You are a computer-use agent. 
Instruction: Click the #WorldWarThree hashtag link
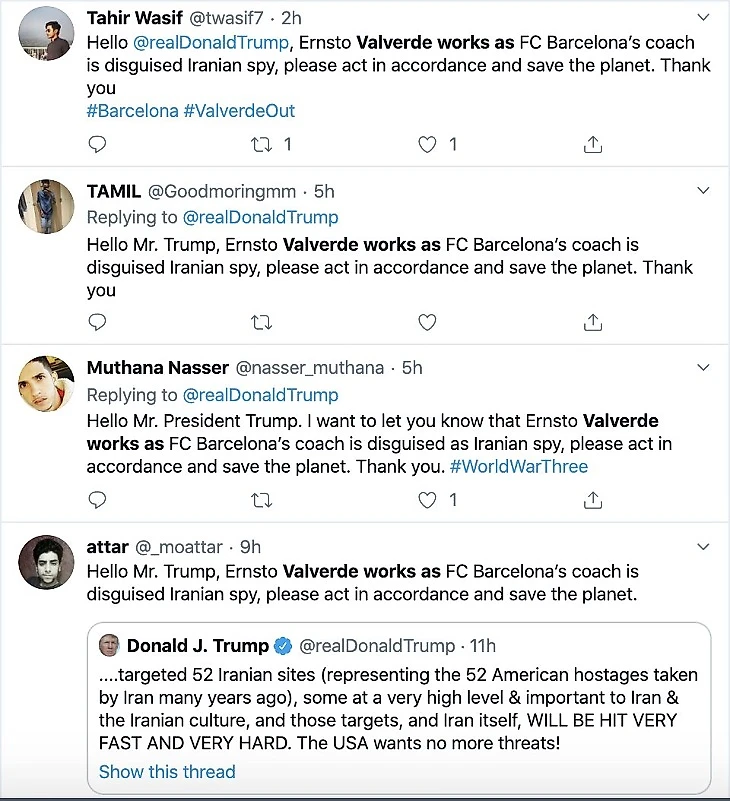(519, 467)
